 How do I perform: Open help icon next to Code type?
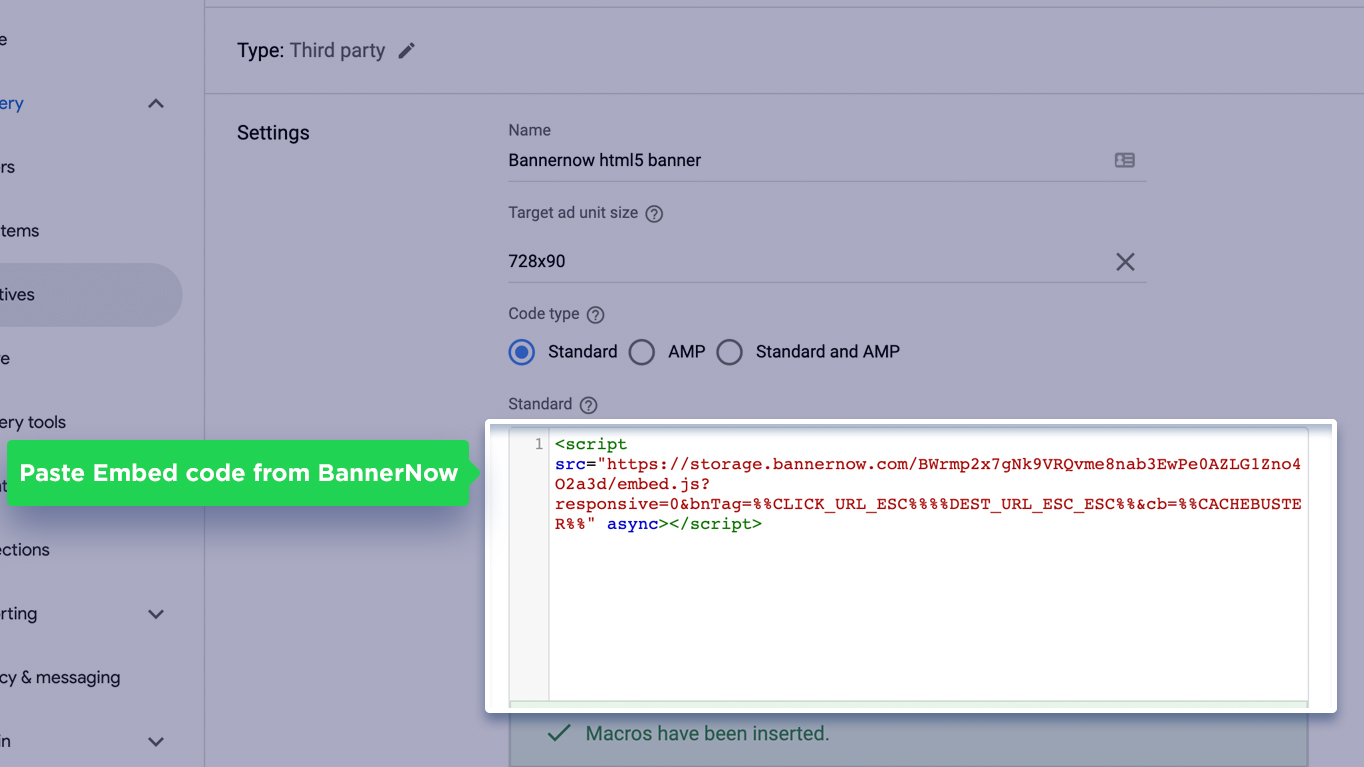coord(596,315)
